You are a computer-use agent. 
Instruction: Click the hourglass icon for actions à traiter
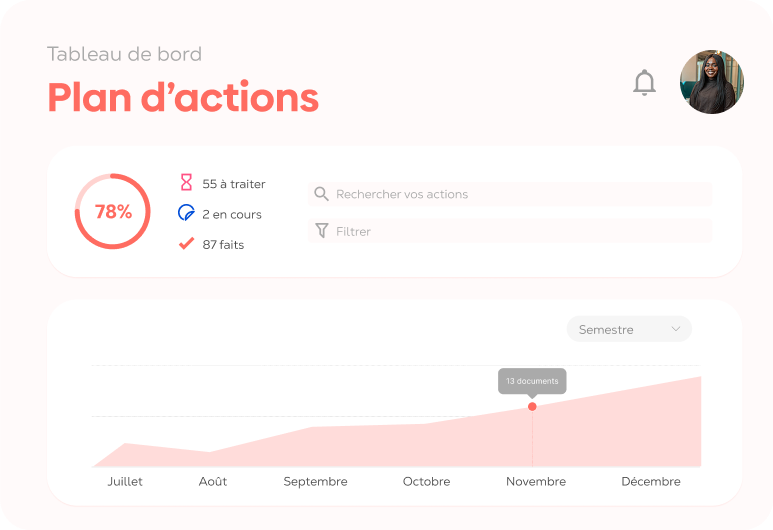coord(186,182)
